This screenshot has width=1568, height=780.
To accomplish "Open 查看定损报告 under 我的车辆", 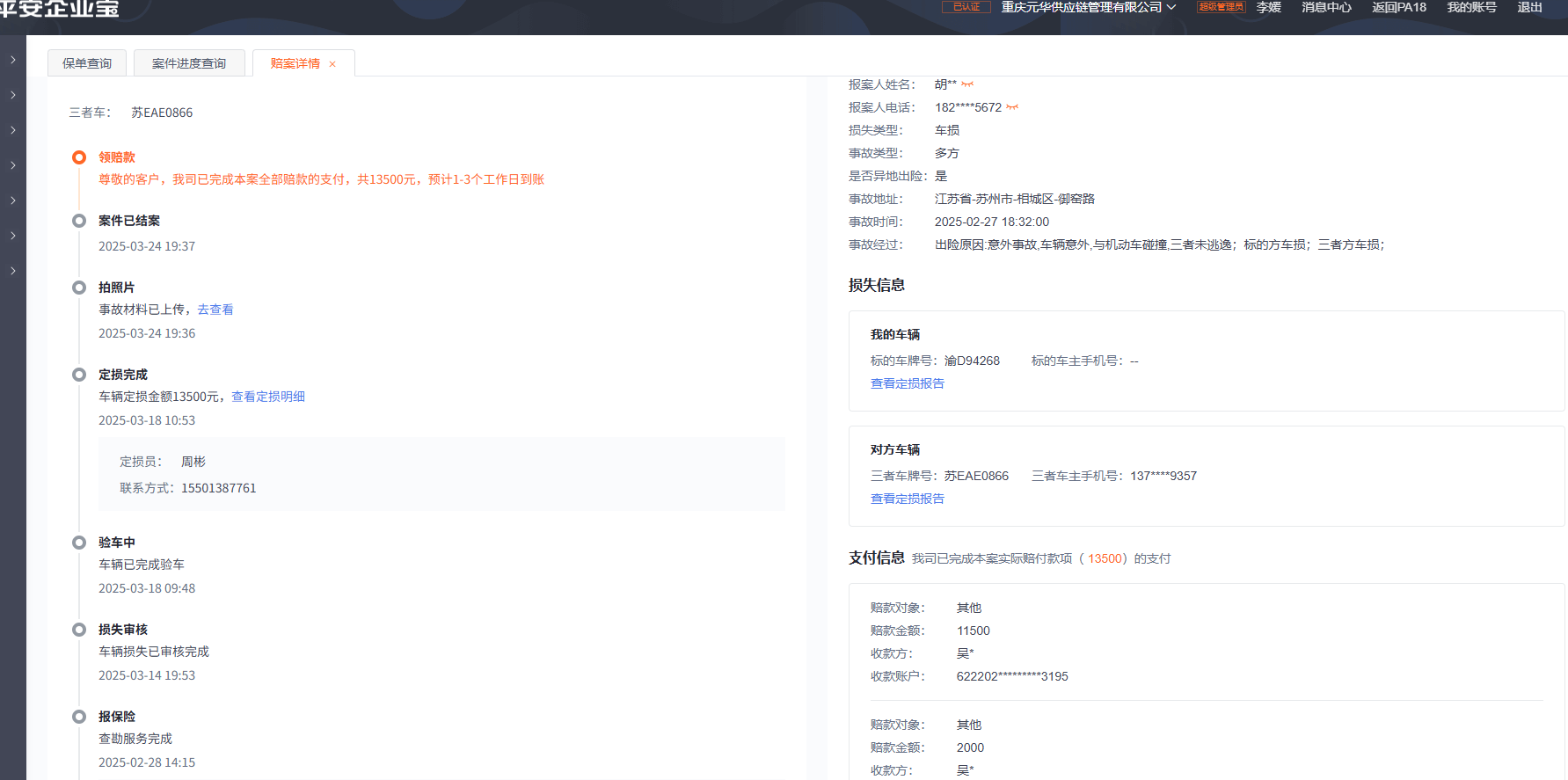I will (908, 383).
